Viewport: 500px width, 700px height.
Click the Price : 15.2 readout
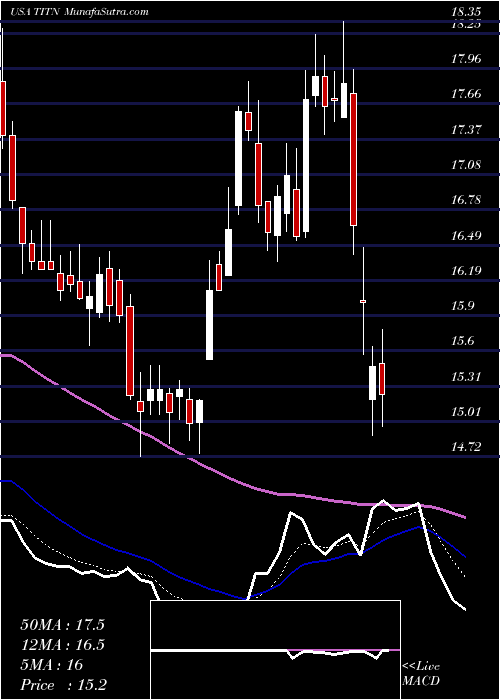tap(63, 685)
